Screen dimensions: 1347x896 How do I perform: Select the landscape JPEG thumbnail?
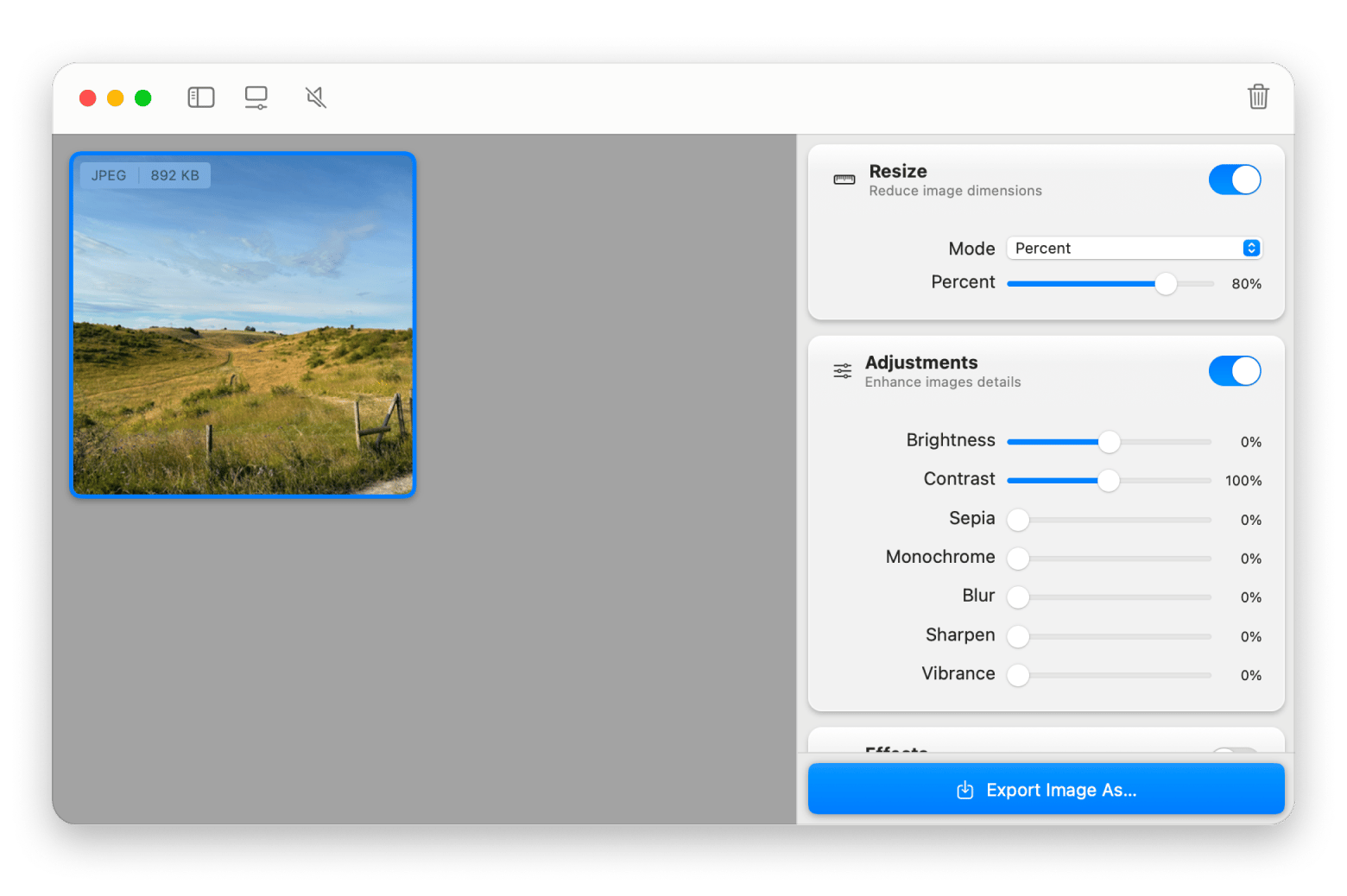click(243, 325)
